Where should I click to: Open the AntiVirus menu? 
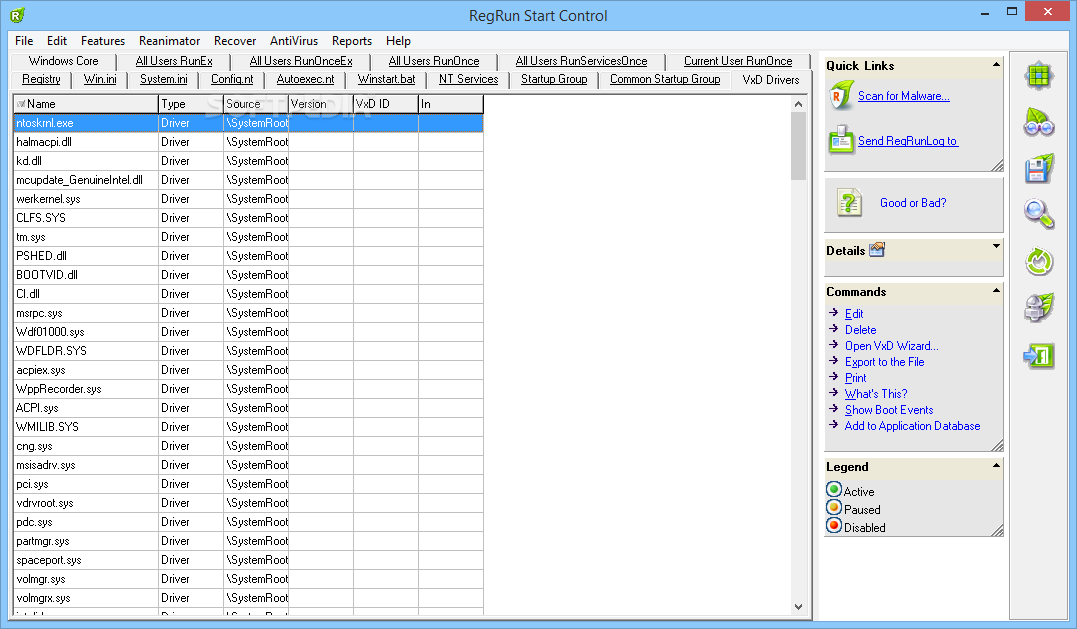pyautogui.click(x=294, y=41)
